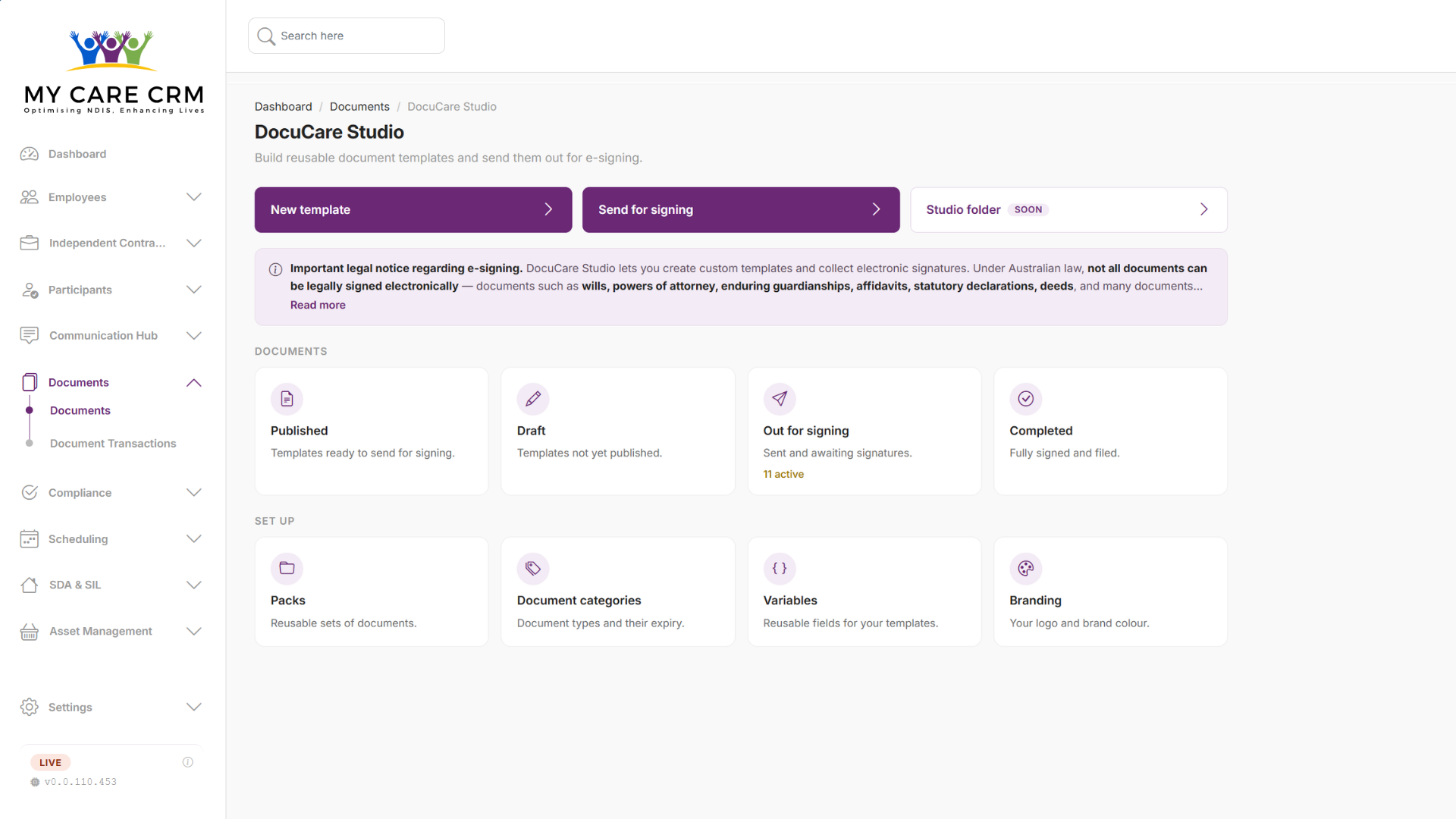
Task: Click the DocuCare Studio breadcrumb text
Action: pos(452,107)
